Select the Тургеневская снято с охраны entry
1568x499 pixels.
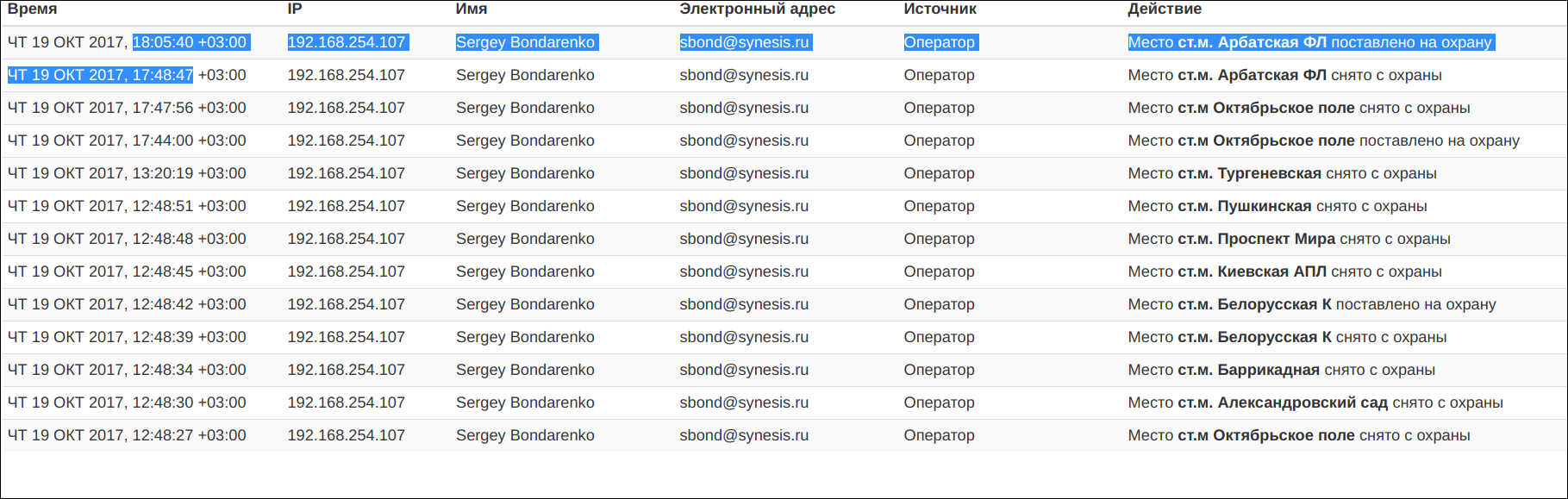(1283, 173)
